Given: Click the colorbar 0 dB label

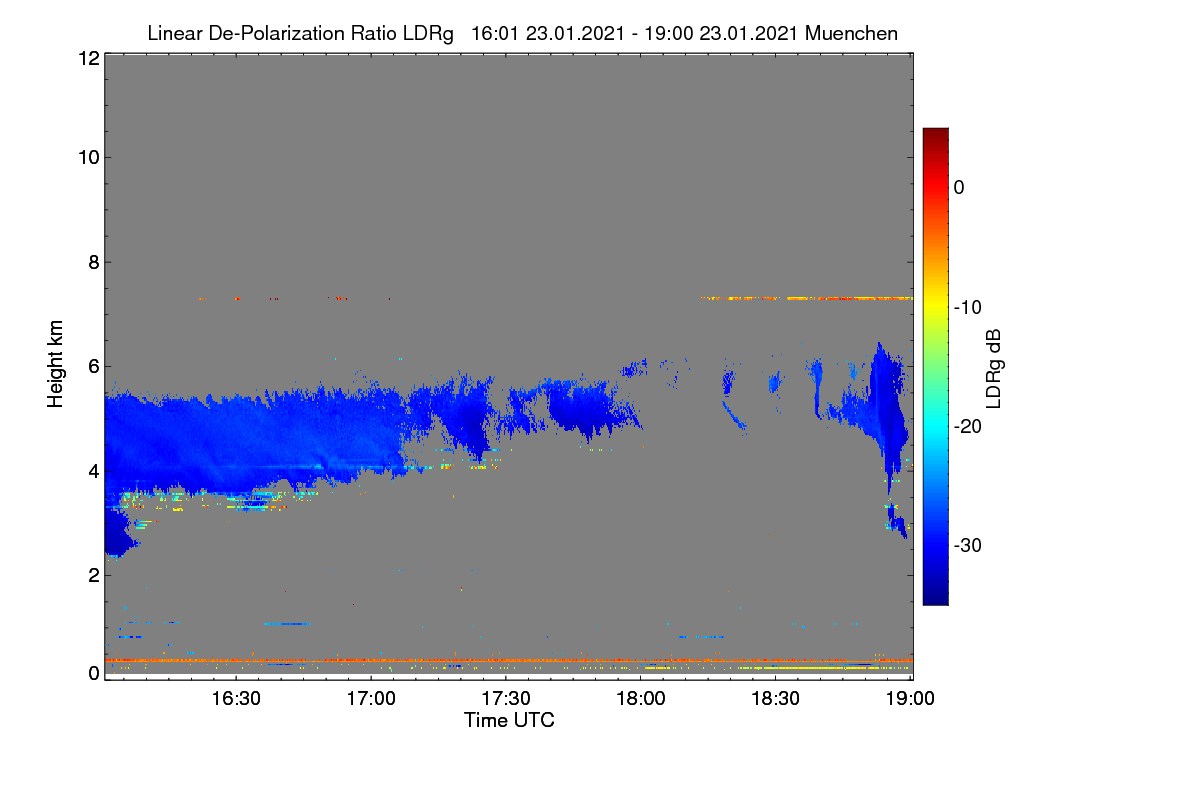Looking at the screenshot, I should click(959, 187).
